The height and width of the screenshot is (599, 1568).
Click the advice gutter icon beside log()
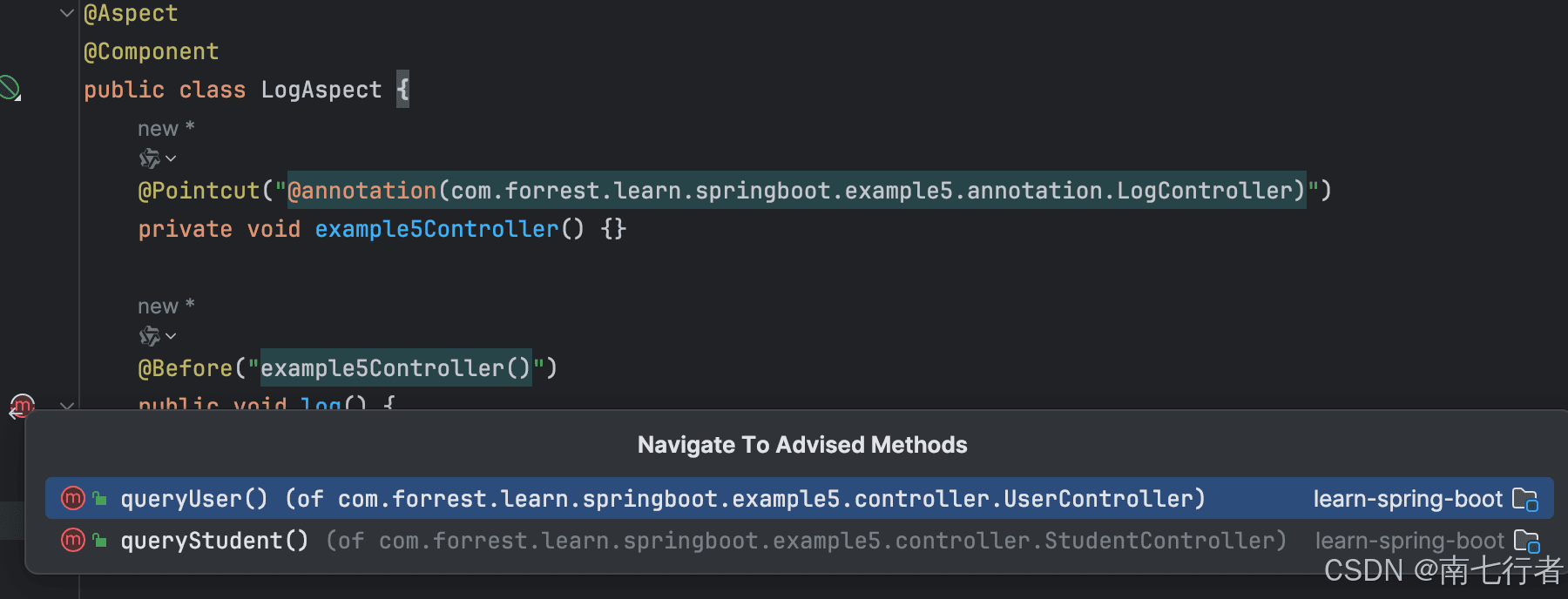click(x=22, y=405)
